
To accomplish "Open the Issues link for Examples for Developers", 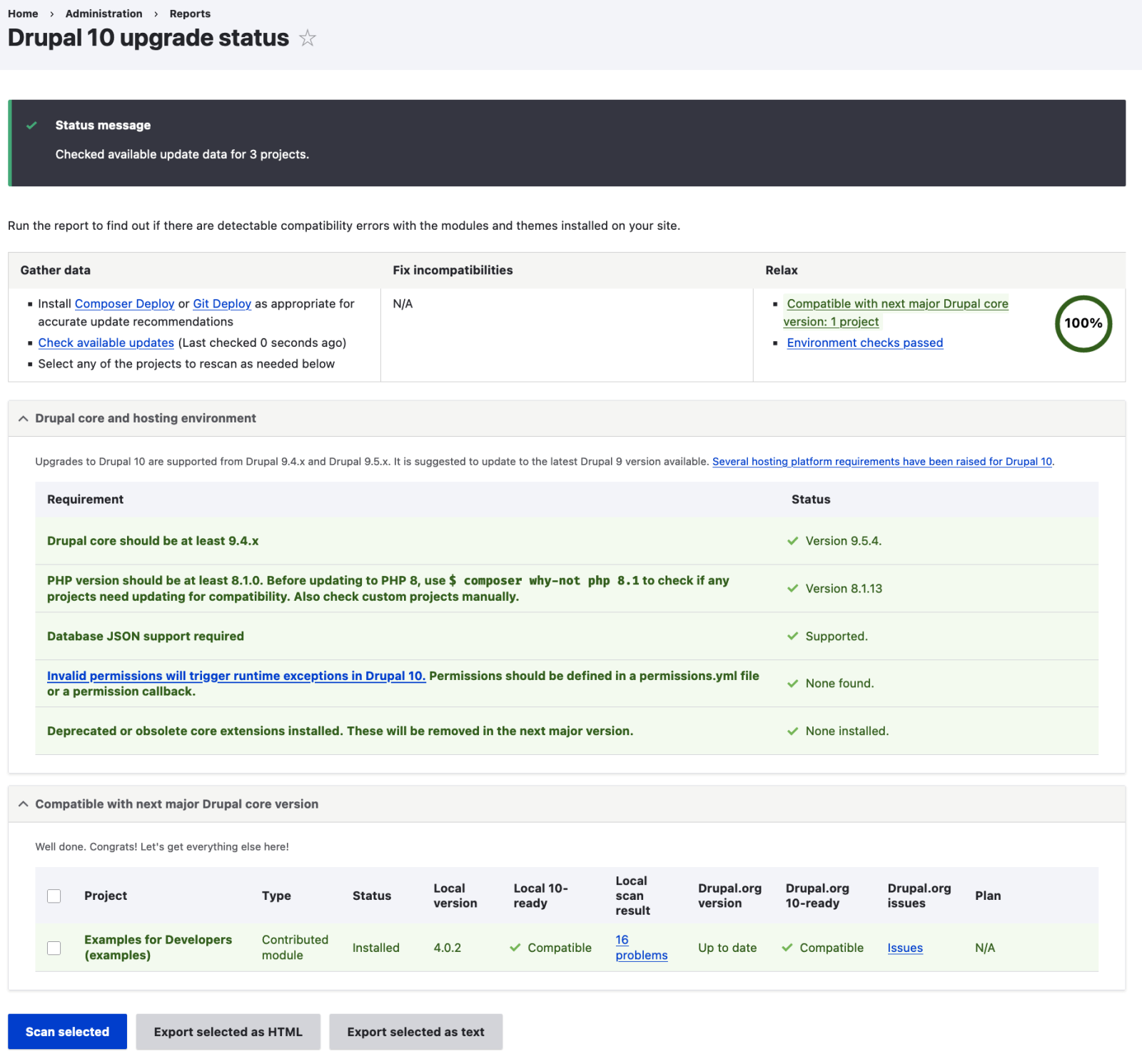I will (x=904, y=948).
